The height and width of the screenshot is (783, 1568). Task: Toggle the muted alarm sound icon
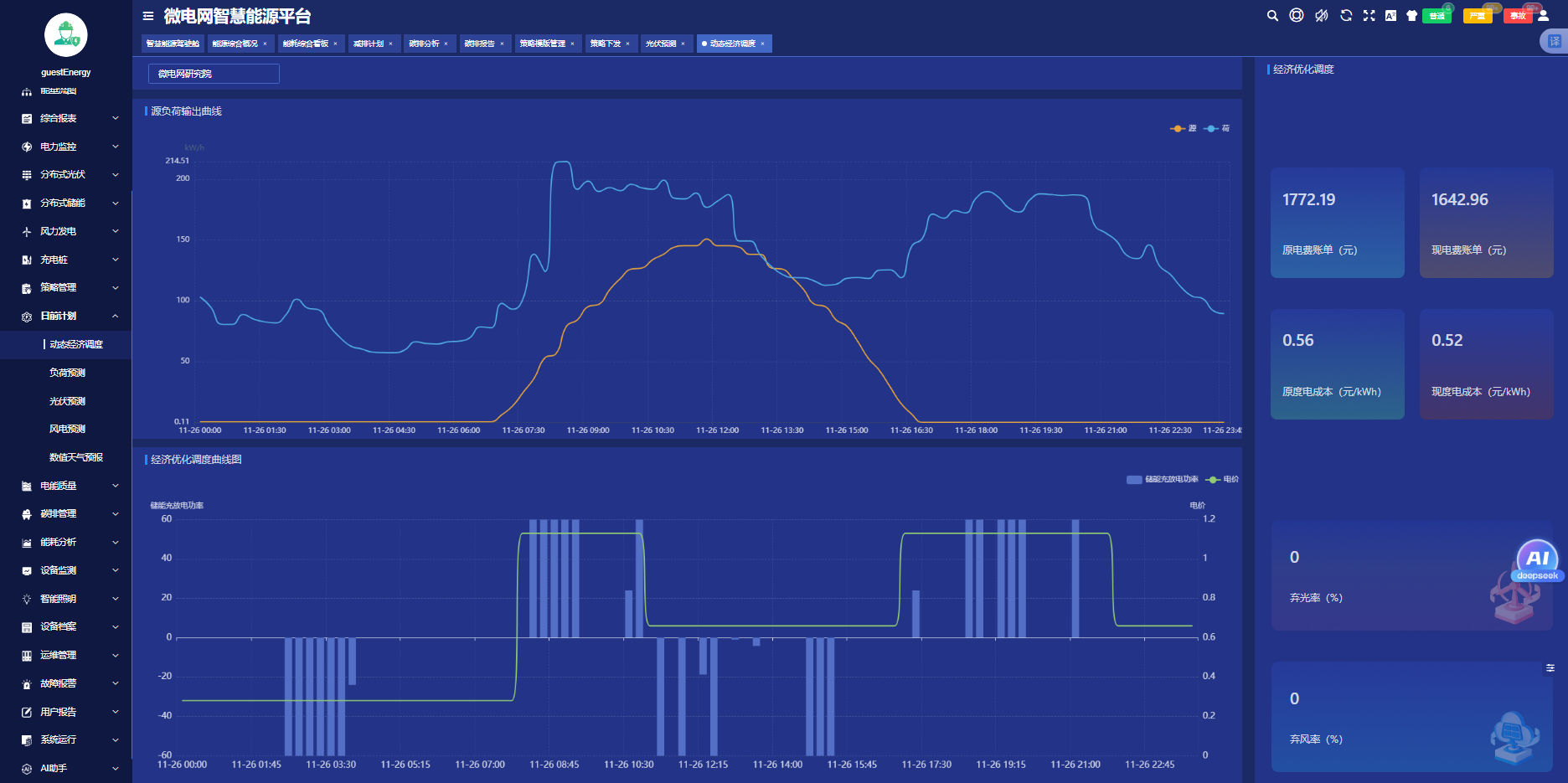click(x=1322, y=16)
